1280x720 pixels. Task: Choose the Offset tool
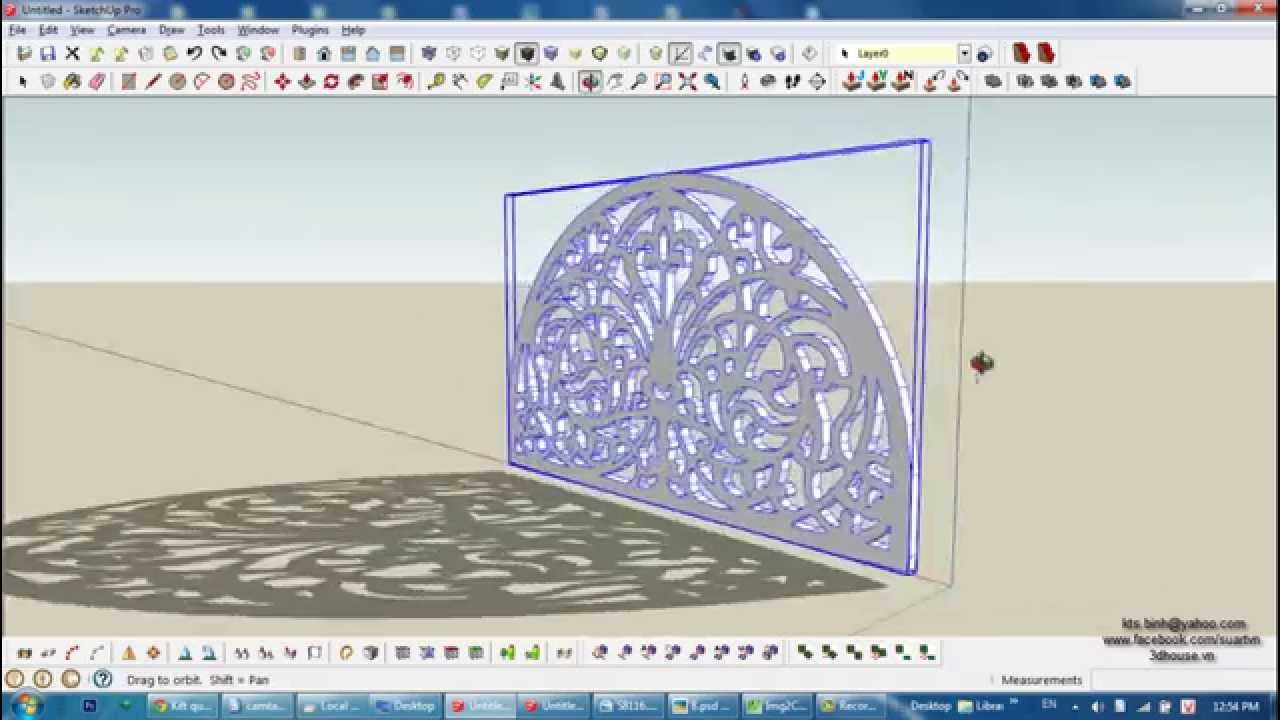[x=404, y=82]
